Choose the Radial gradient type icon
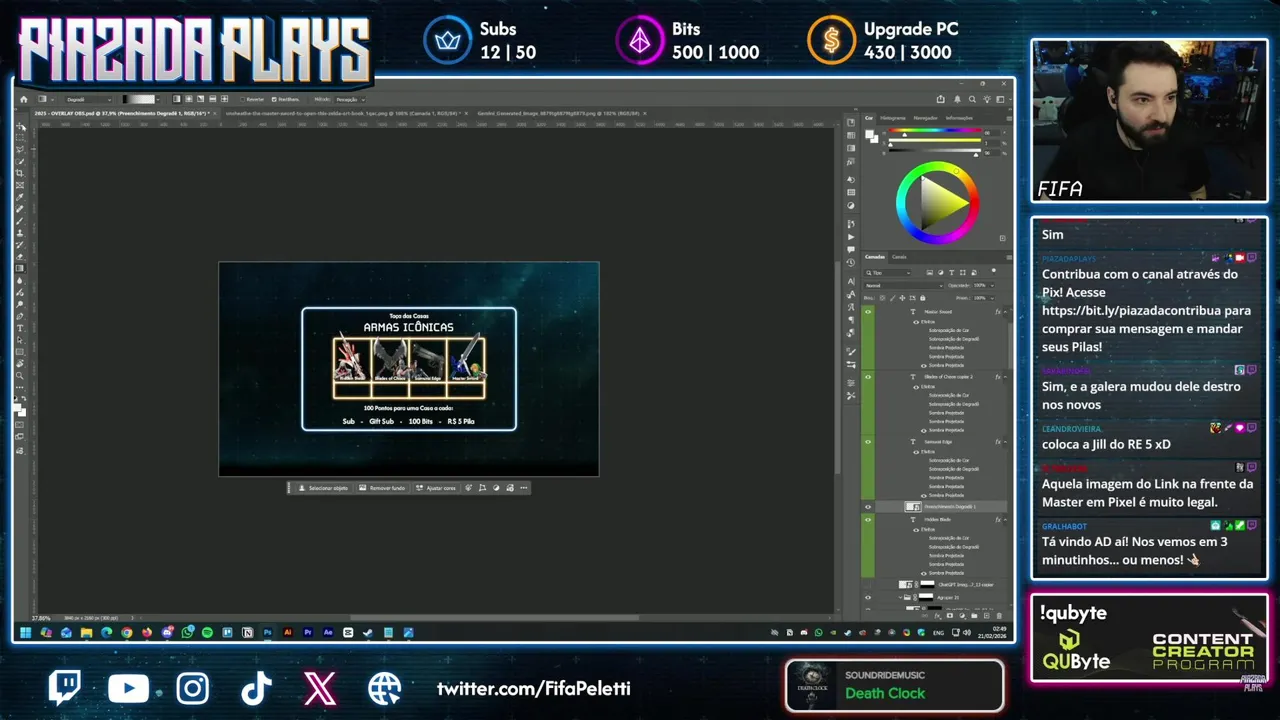The height and width of the screenshot is (720, 1280). tap(189, 99)
